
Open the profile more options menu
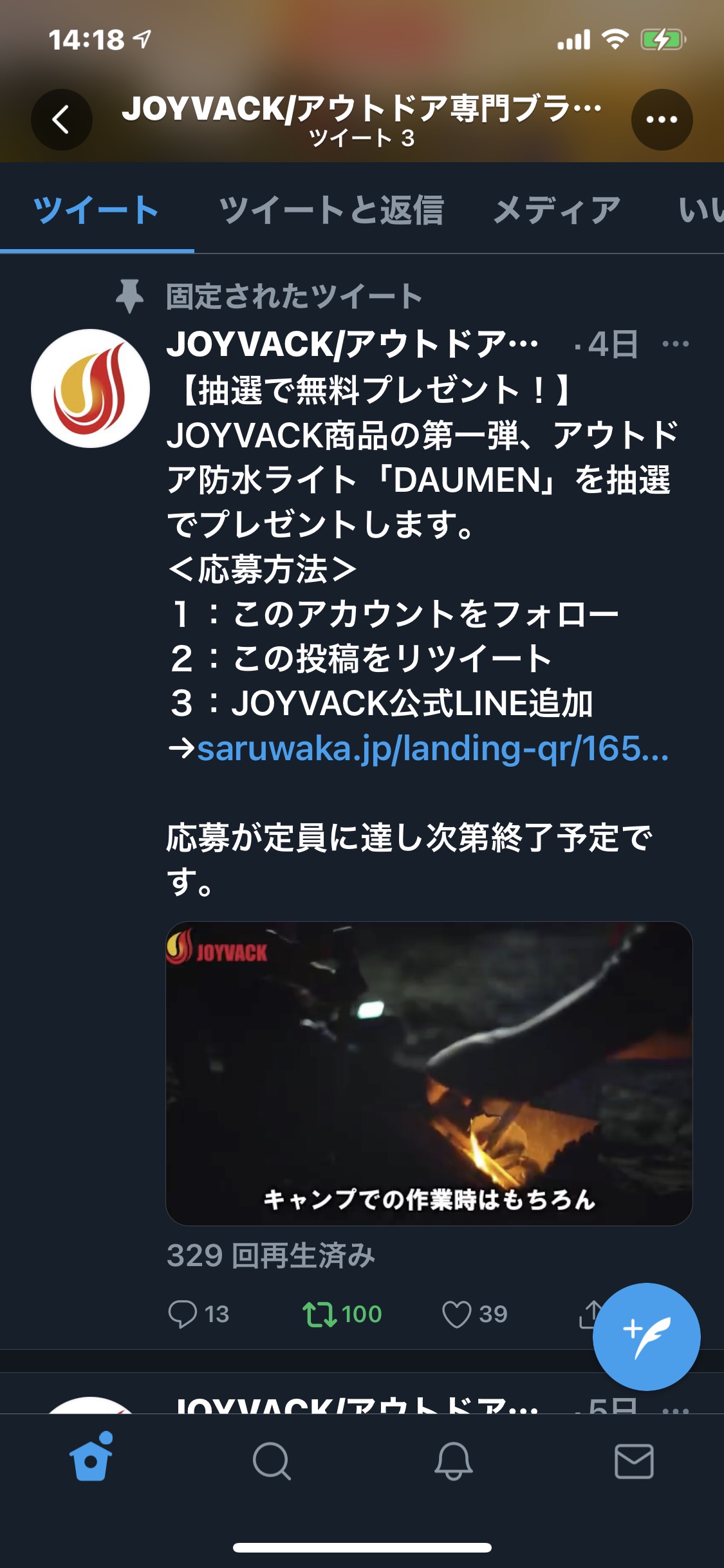click(x=662, y=120)
